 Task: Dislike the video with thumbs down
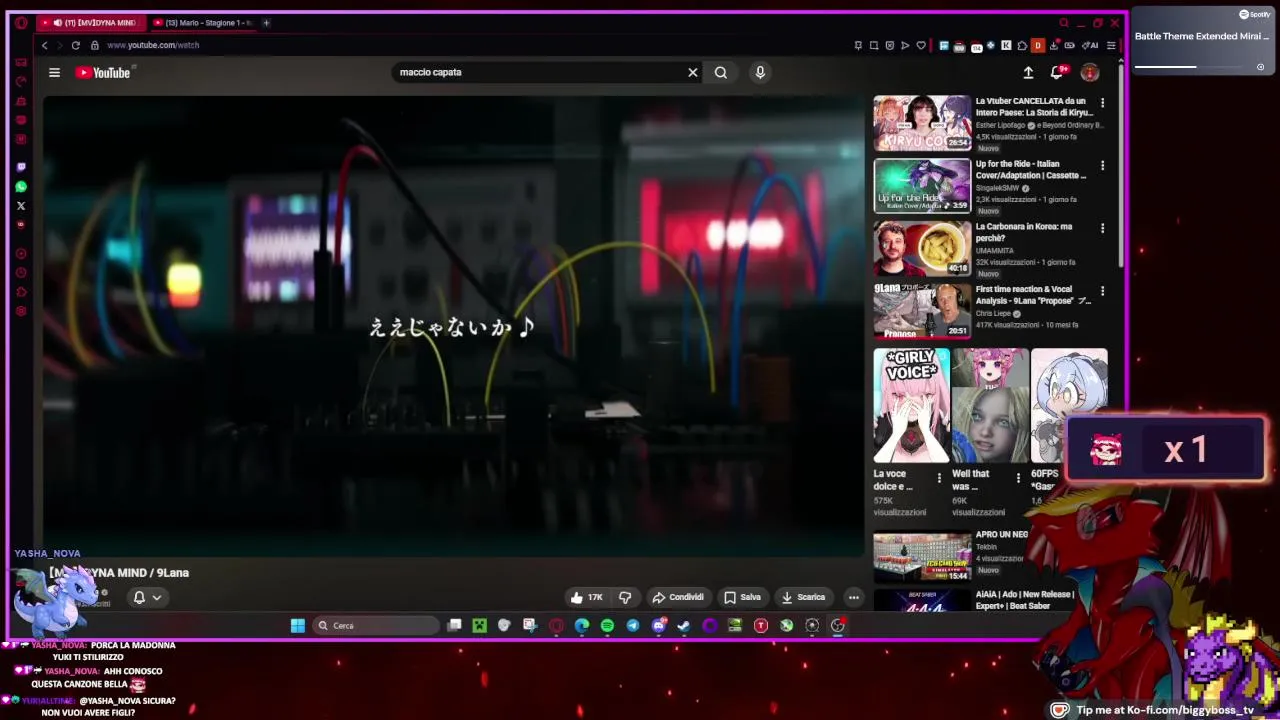click(x=625, y=597)
